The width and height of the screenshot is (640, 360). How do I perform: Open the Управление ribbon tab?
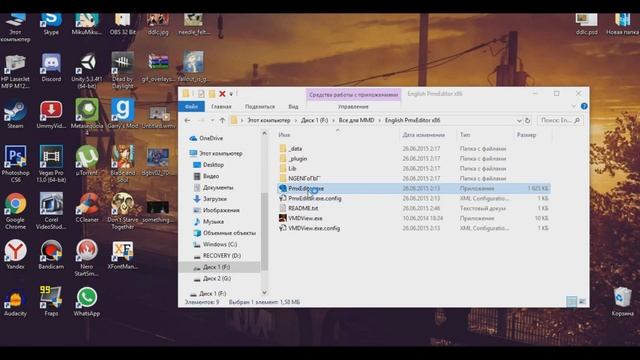coord(353,107)
